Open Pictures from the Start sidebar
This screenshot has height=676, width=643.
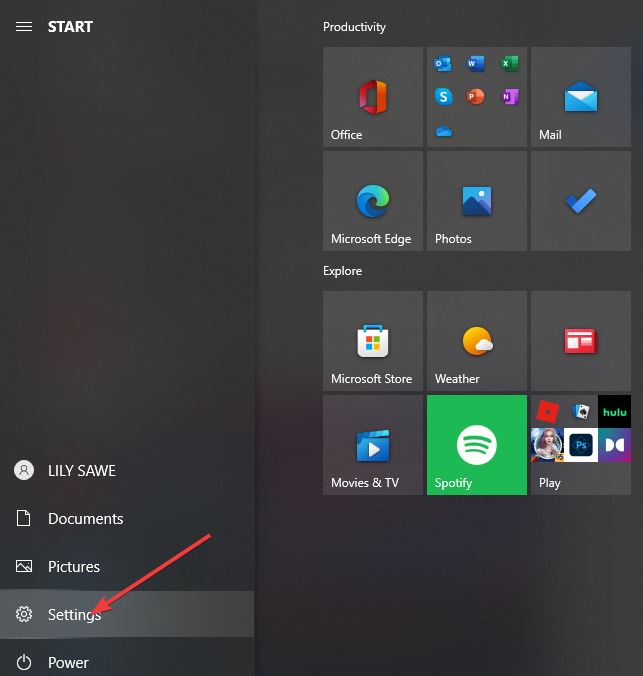127,566
